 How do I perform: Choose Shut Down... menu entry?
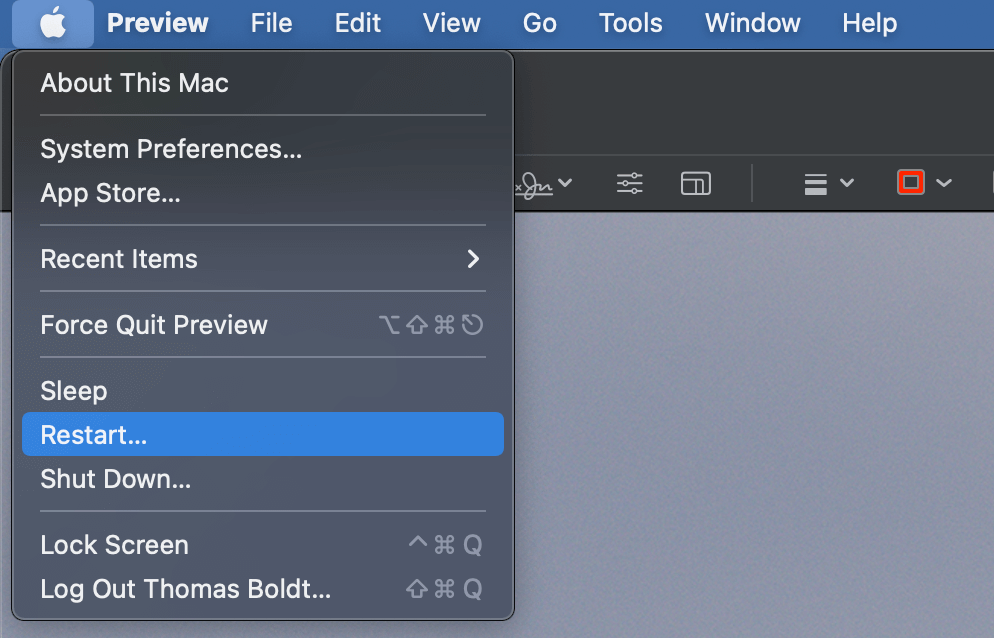(x=262, y=479)
